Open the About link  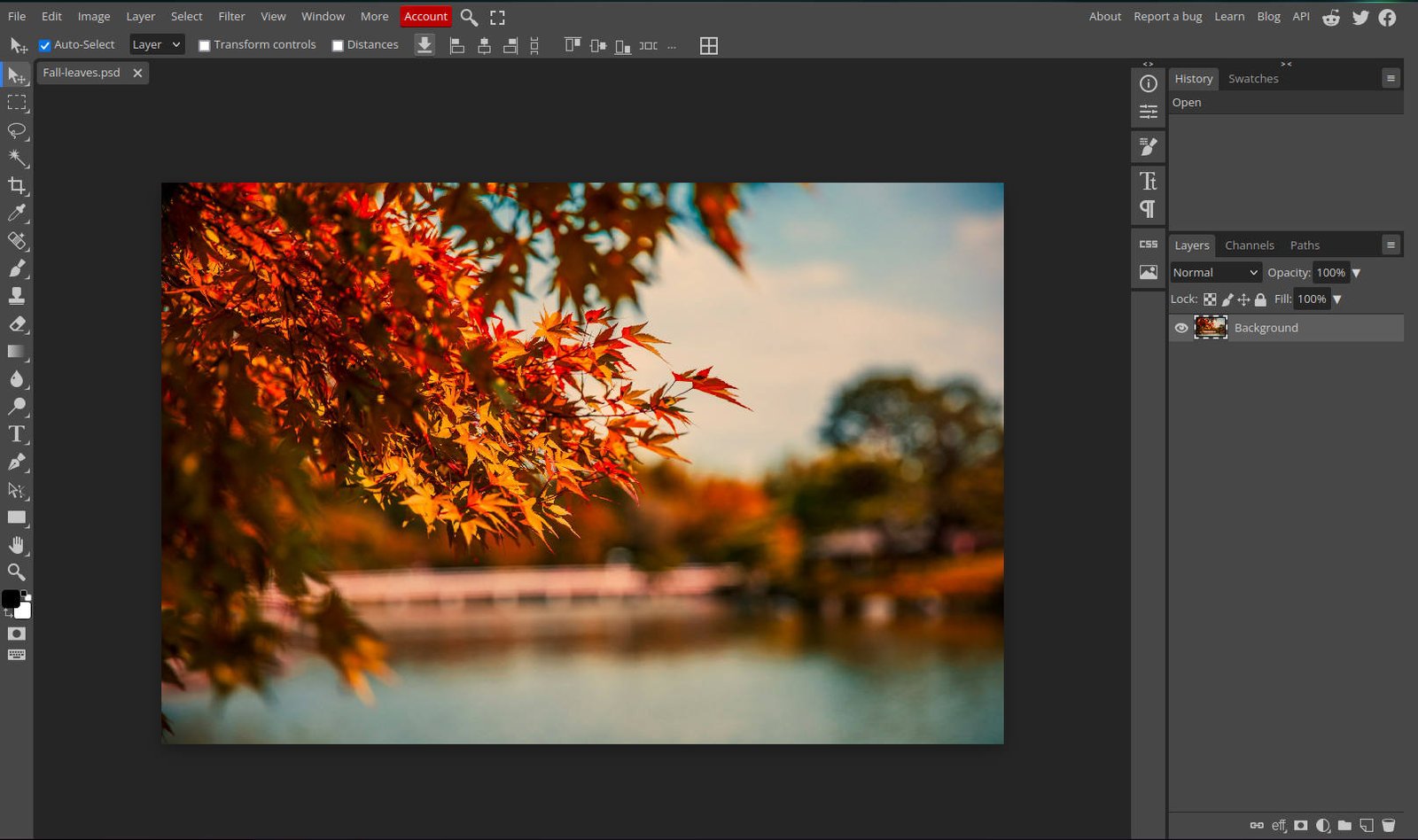coord(1104,16)
